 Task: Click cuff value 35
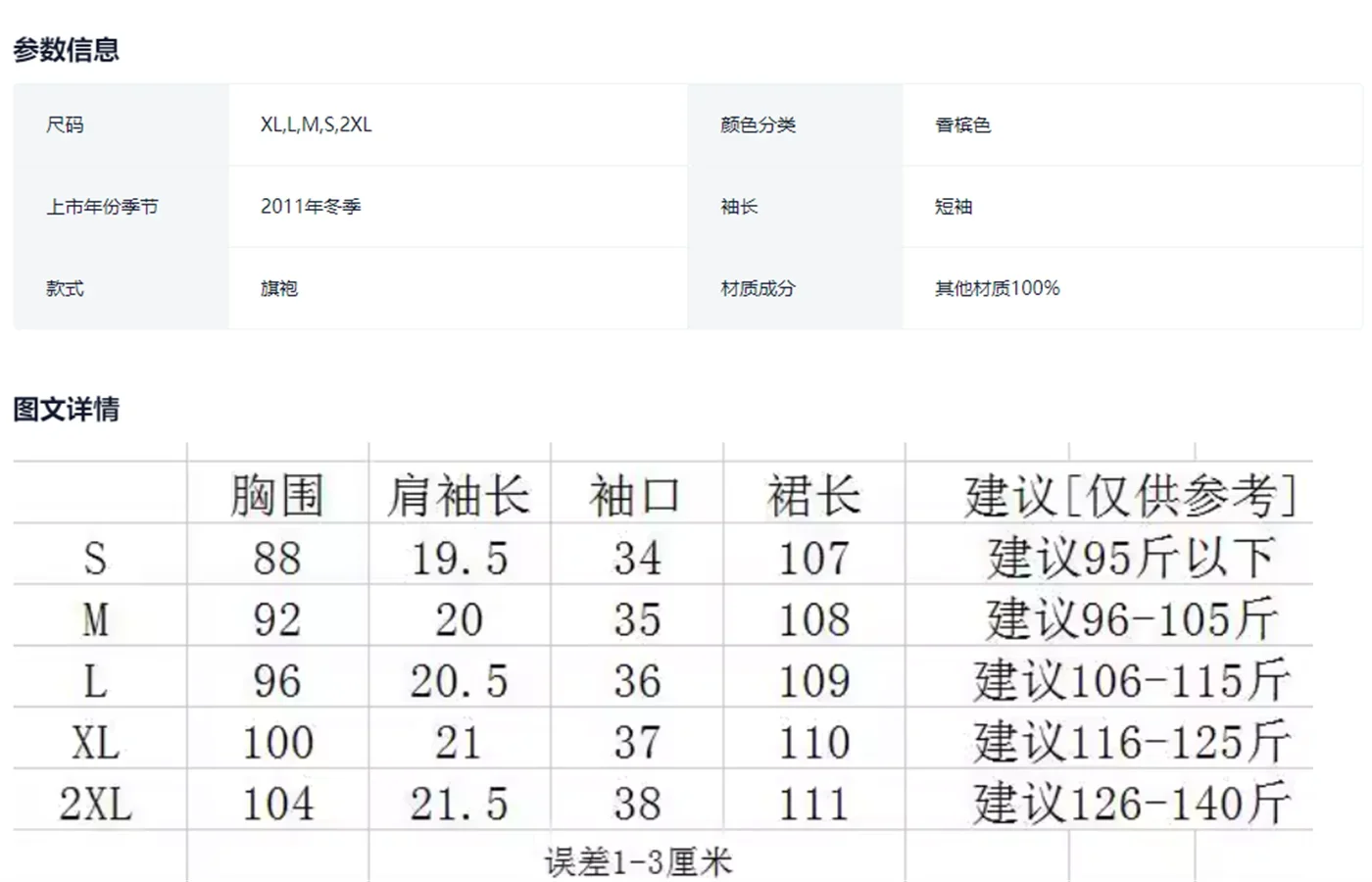tap(637, 619)
